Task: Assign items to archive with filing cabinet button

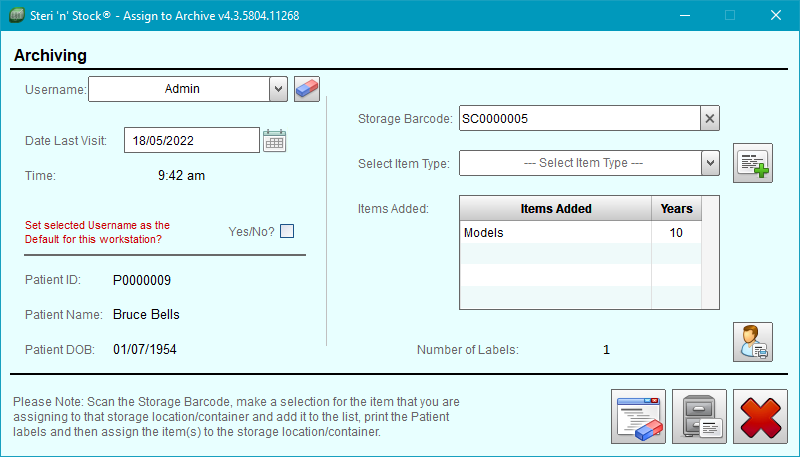Action: [699, 417]
